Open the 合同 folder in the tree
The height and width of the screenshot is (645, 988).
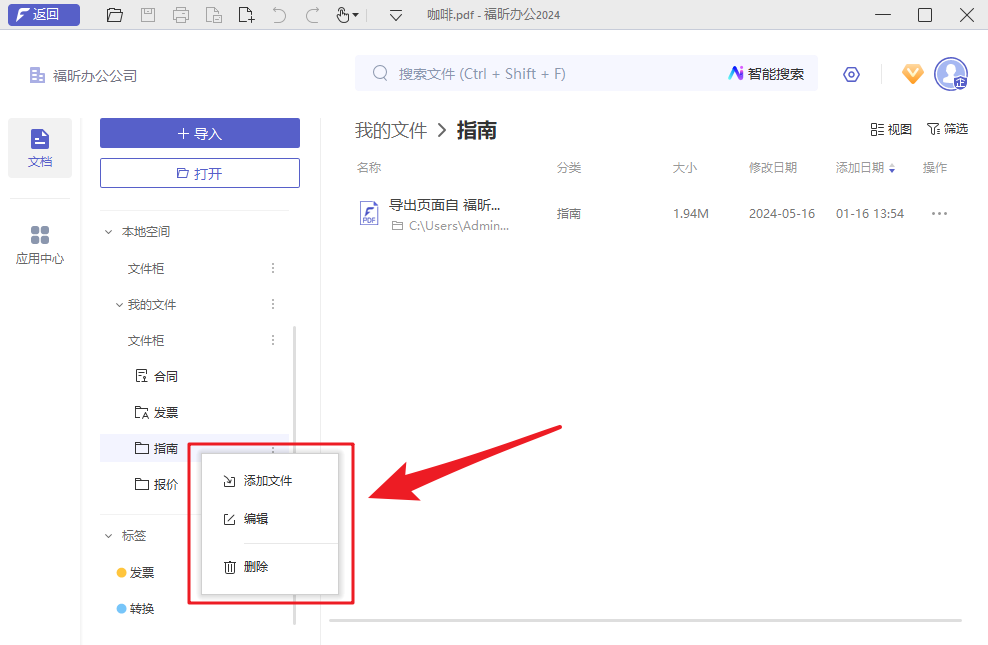click(x=166, y=375)
